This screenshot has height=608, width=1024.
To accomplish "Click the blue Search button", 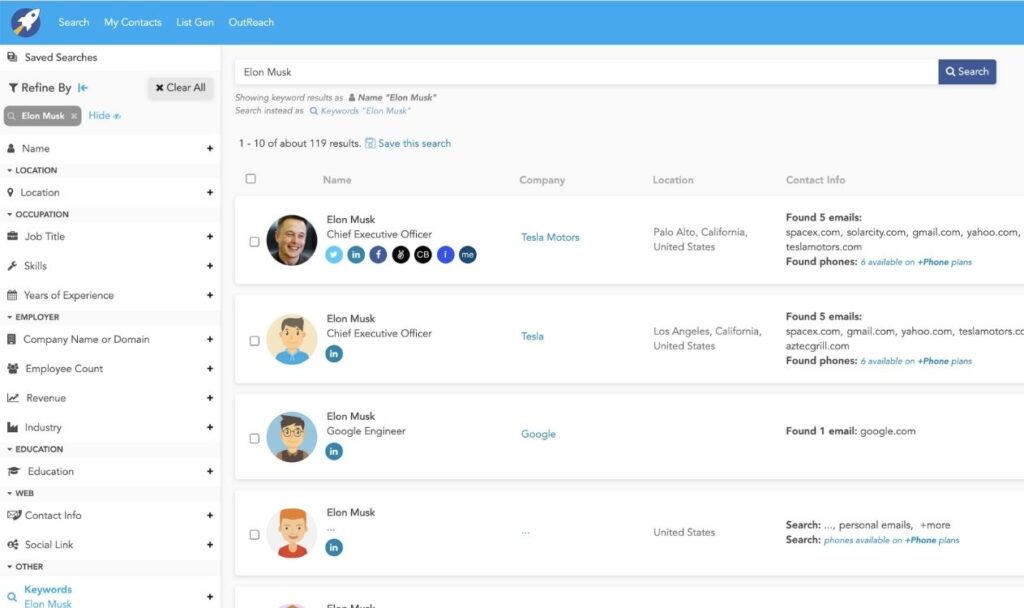I will point(967,72).
